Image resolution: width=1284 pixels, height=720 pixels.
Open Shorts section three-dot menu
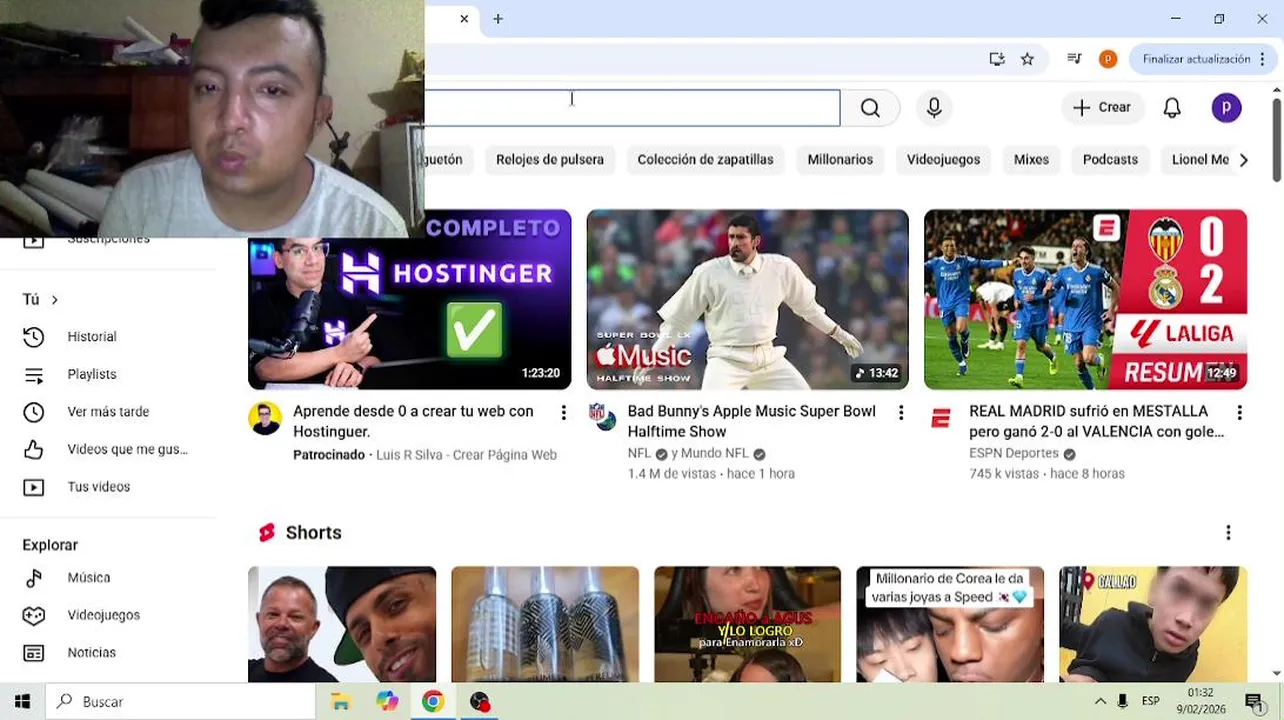pyautogui.click(x=1228, y=533)
